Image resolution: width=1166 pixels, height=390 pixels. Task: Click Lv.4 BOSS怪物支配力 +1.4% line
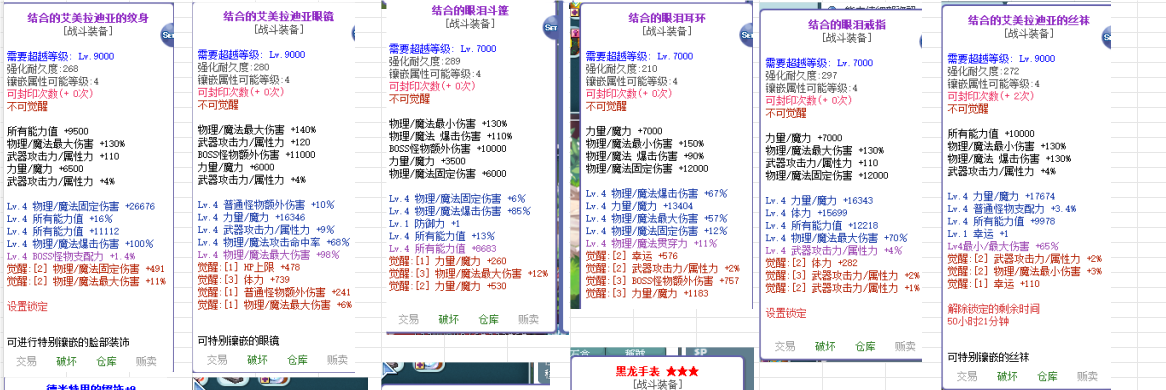click(71, 257)
